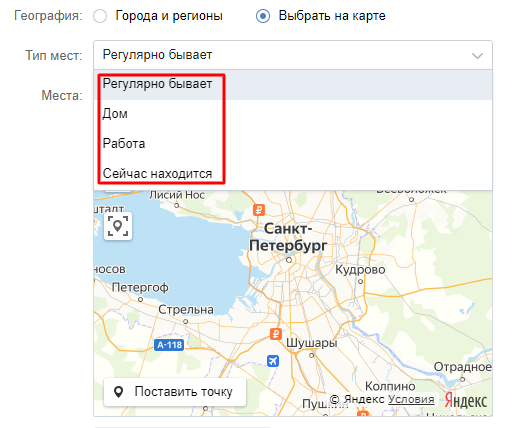
Task: Click the Яндекс logo on the map
Action: tap(466, 400)
